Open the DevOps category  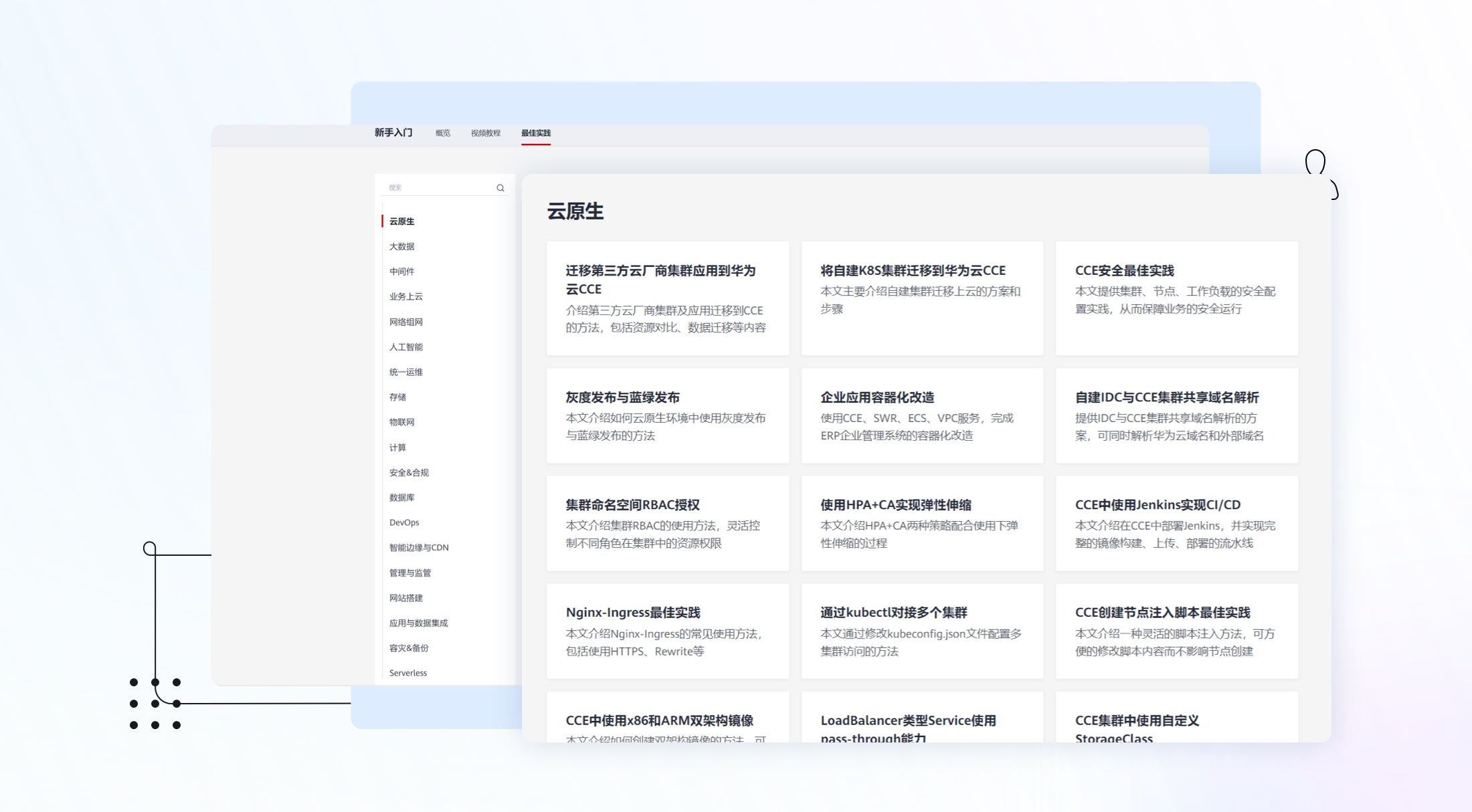coord(404,522)
